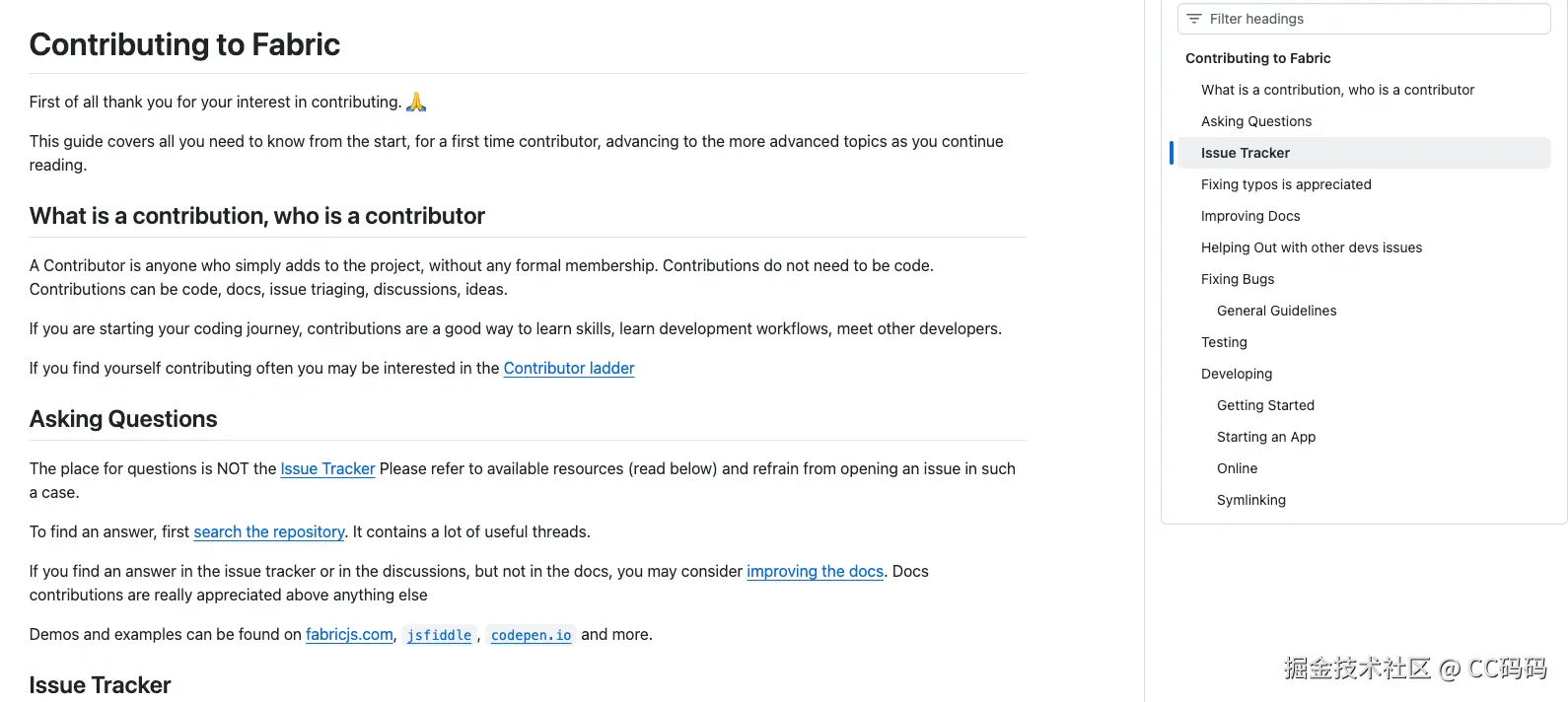The height and width of the screenshot is (702, 1568).
Task: Click the improving the docs link
Action: (x=815, y=571)
